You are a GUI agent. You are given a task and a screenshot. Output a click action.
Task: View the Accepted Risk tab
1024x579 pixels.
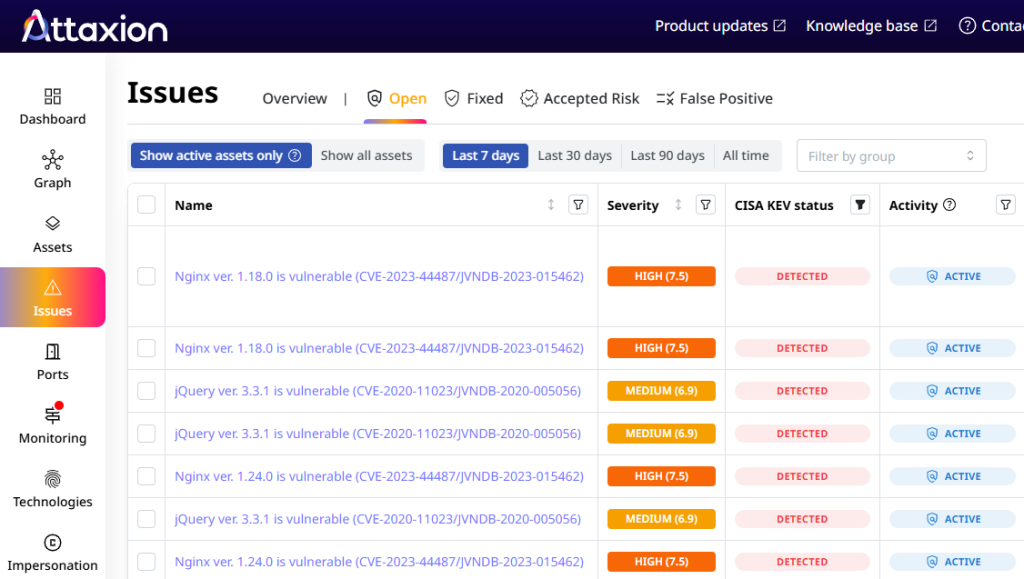point(580,98)
